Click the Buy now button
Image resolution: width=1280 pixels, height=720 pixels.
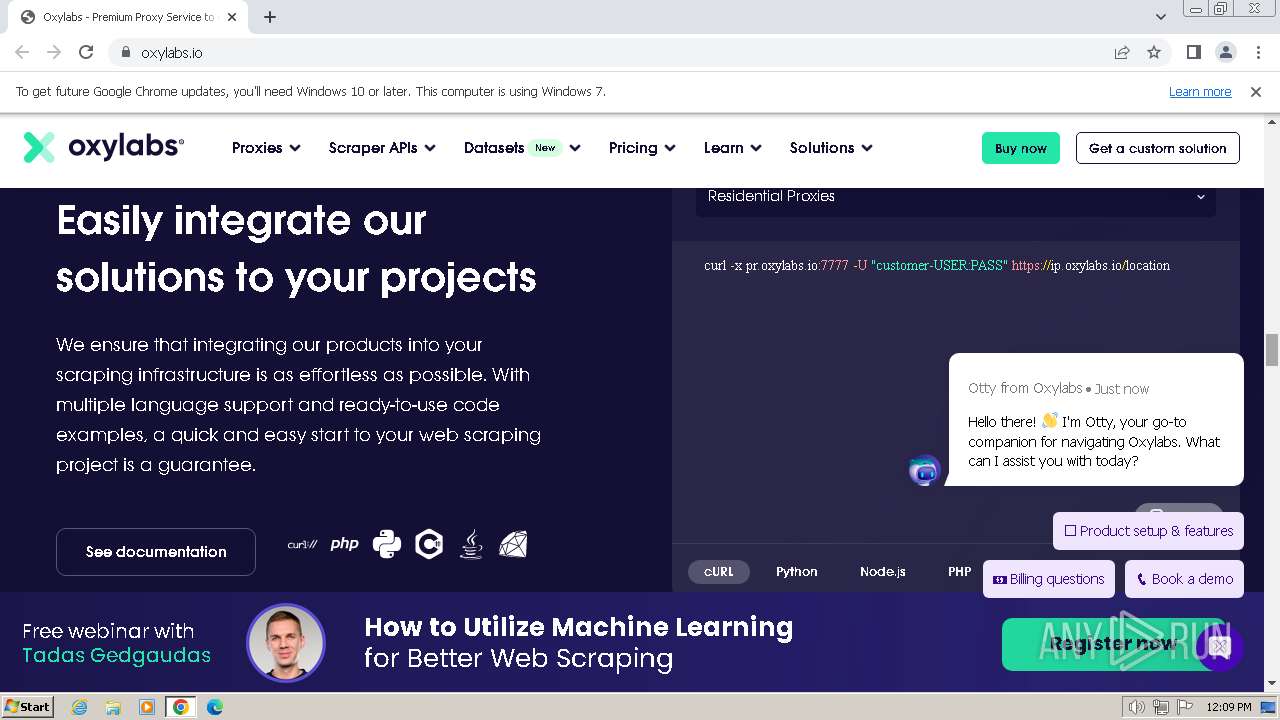1021,148
